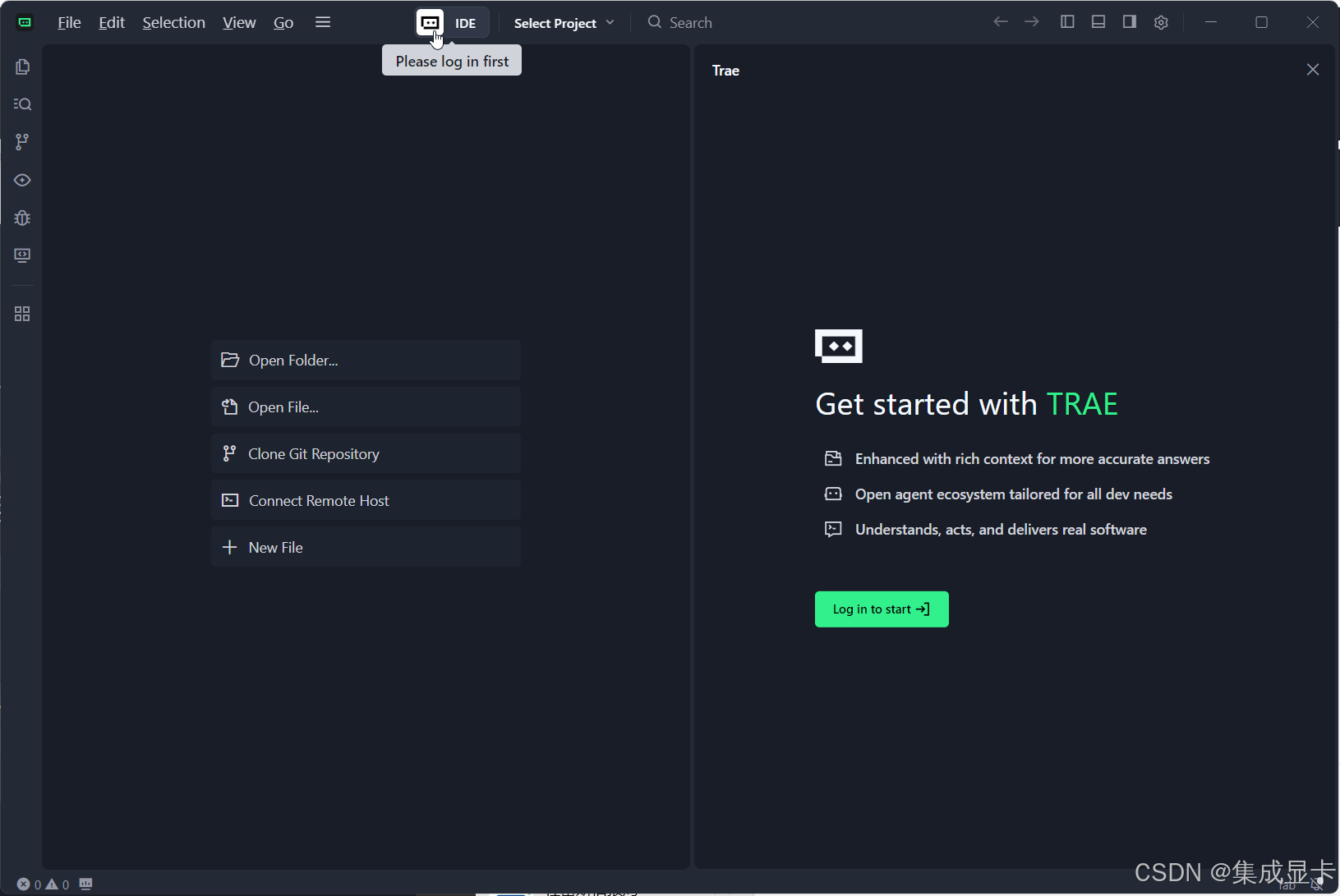
Task: Open the Edit menu
Action: (112, 23)
